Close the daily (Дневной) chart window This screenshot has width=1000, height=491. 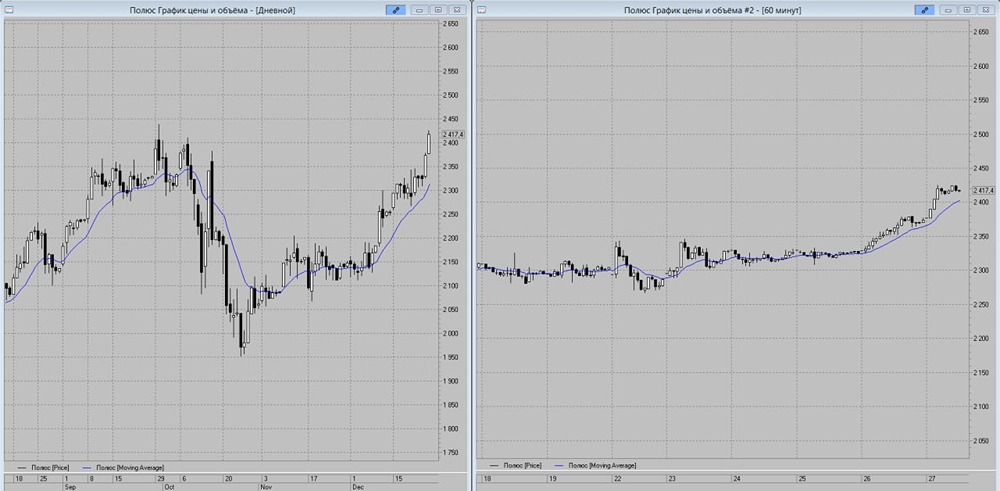[x=457, y=10]
